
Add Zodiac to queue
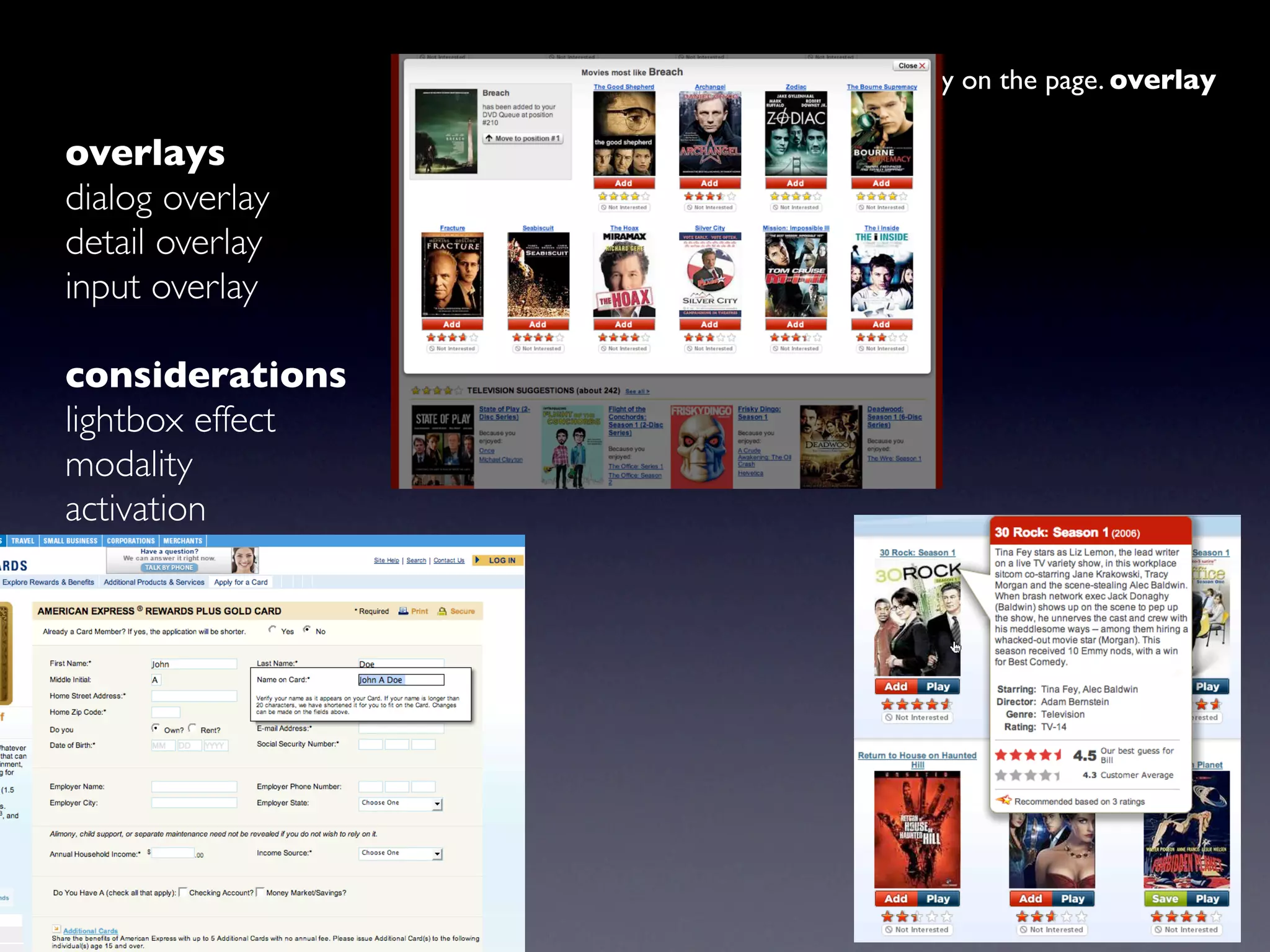[x=796, y=183]
